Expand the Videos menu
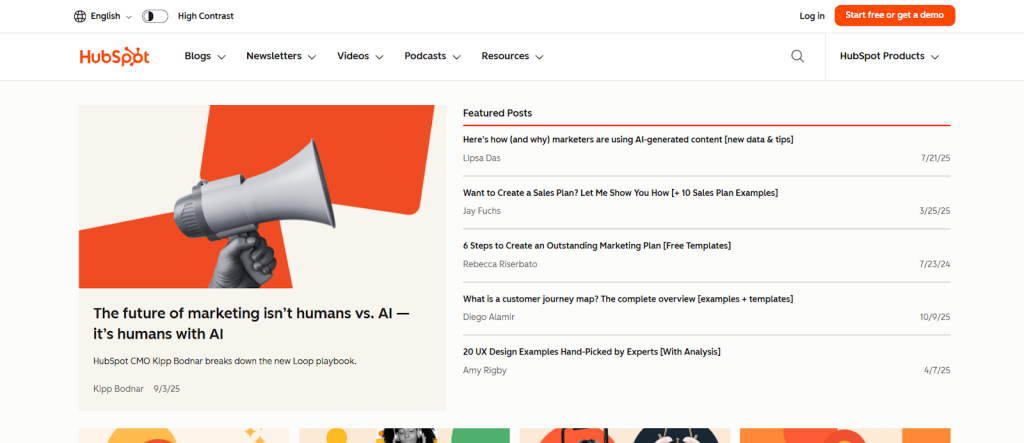1024x443 pixels. (360, 56)
